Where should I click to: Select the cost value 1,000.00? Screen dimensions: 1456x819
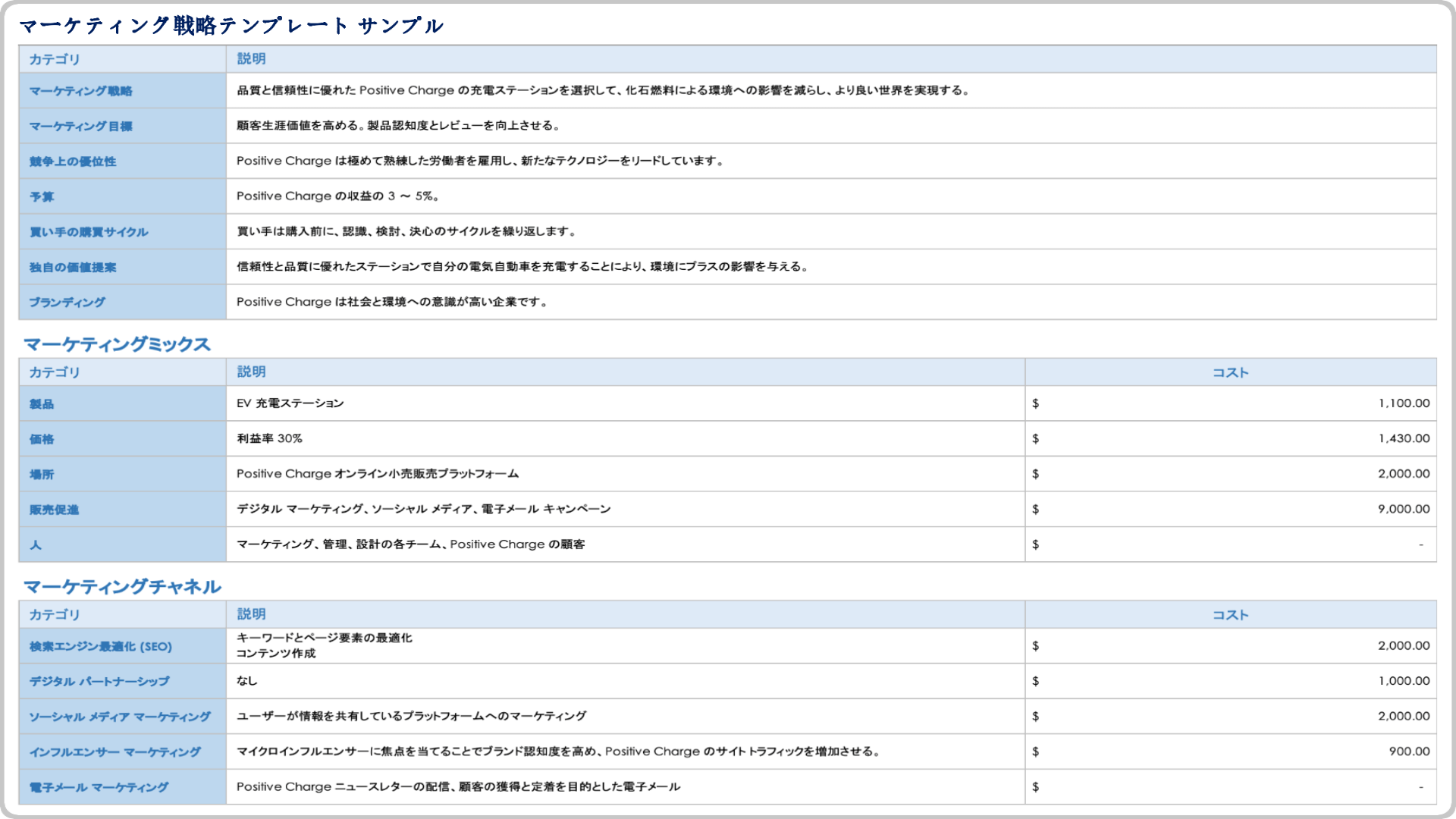1404,681
